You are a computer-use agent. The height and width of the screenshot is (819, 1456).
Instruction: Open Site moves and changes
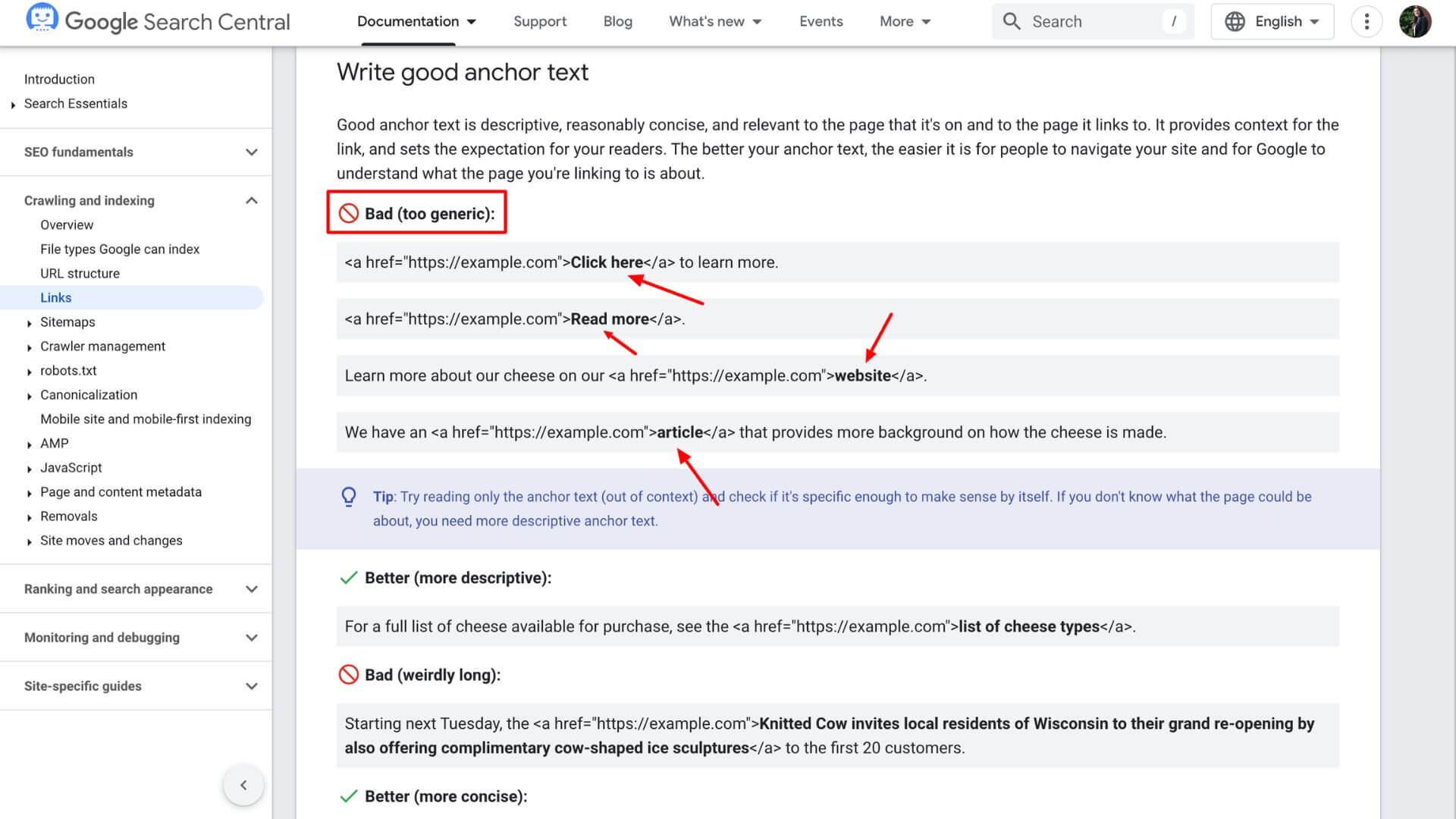click(111, 540)
